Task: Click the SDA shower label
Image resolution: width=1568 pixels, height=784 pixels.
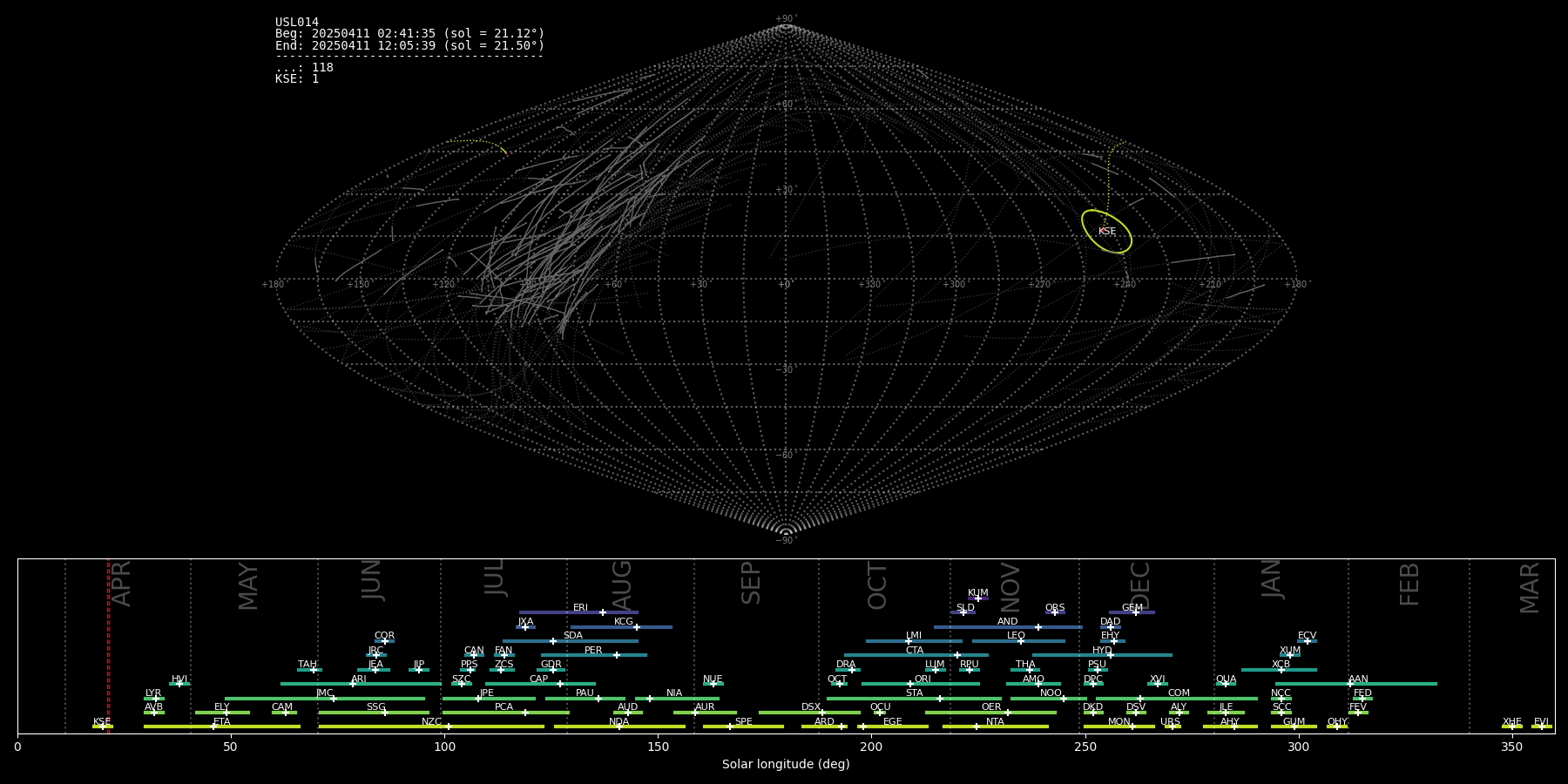Action: pos(573,635)
